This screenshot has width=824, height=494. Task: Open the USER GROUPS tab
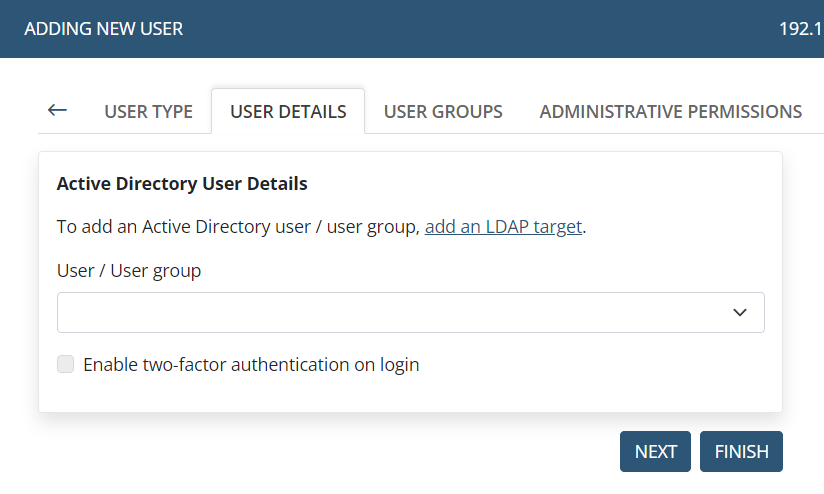443,111
